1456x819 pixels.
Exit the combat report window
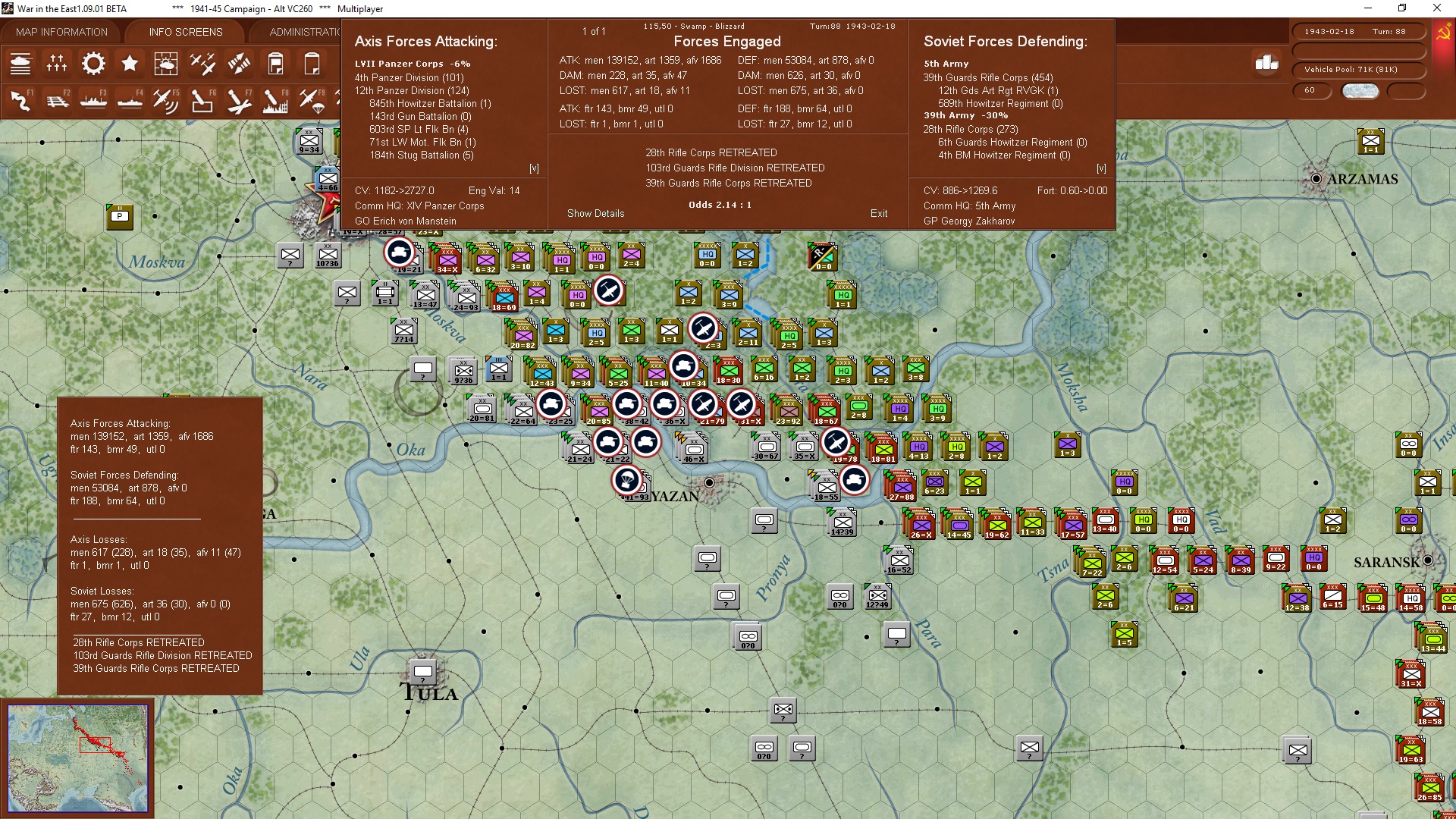coord(878,213)
